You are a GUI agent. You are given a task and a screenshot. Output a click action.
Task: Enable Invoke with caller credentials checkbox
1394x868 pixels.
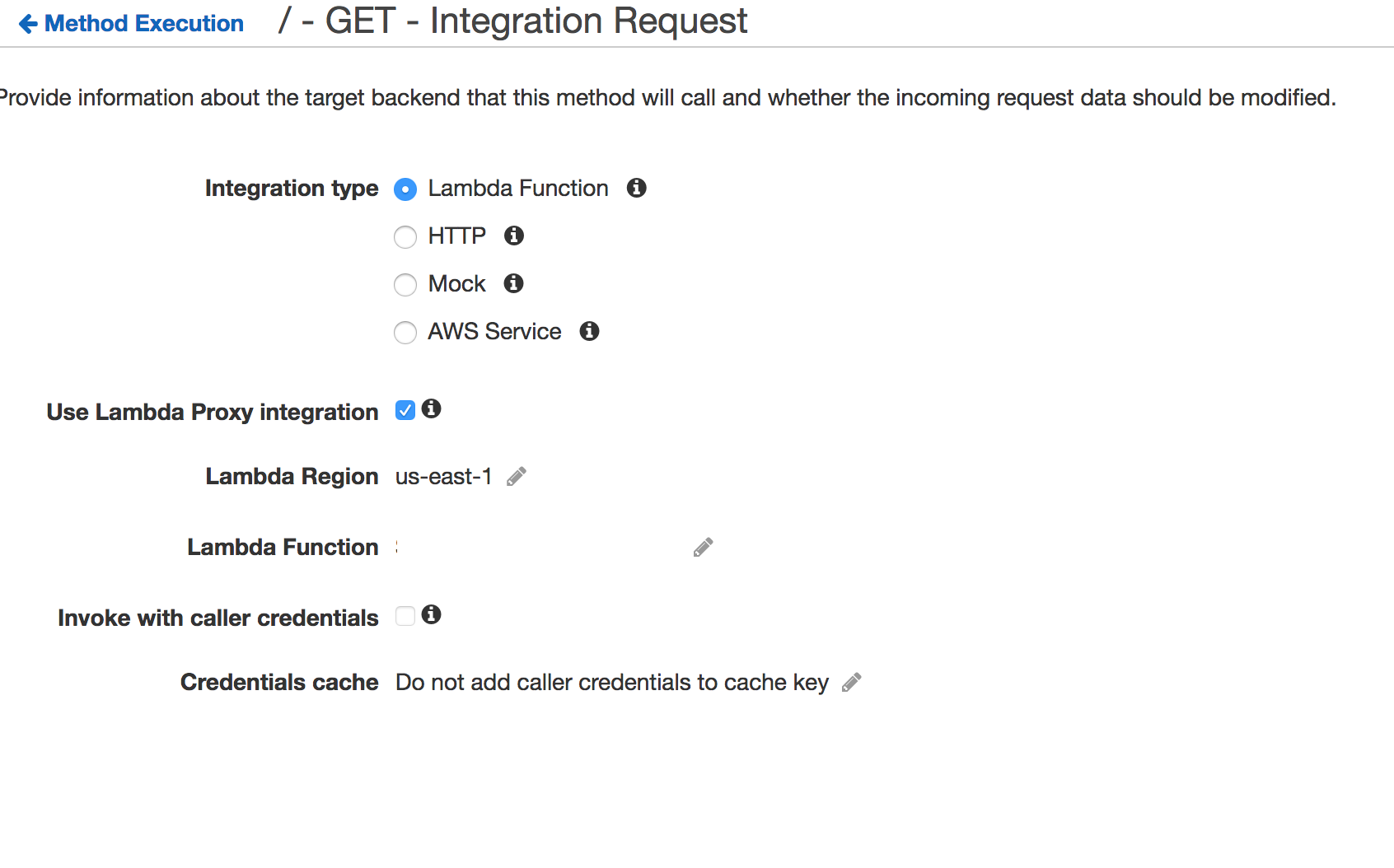coord(405,616)
